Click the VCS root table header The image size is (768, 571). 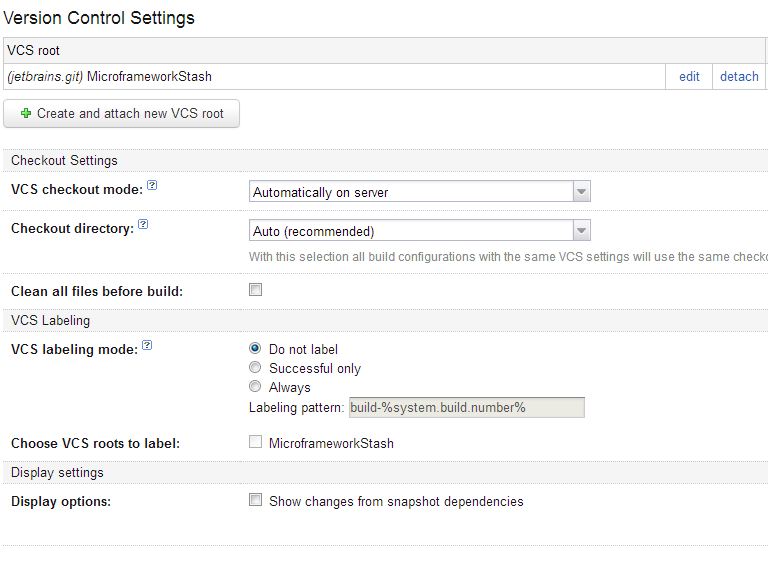384,50
